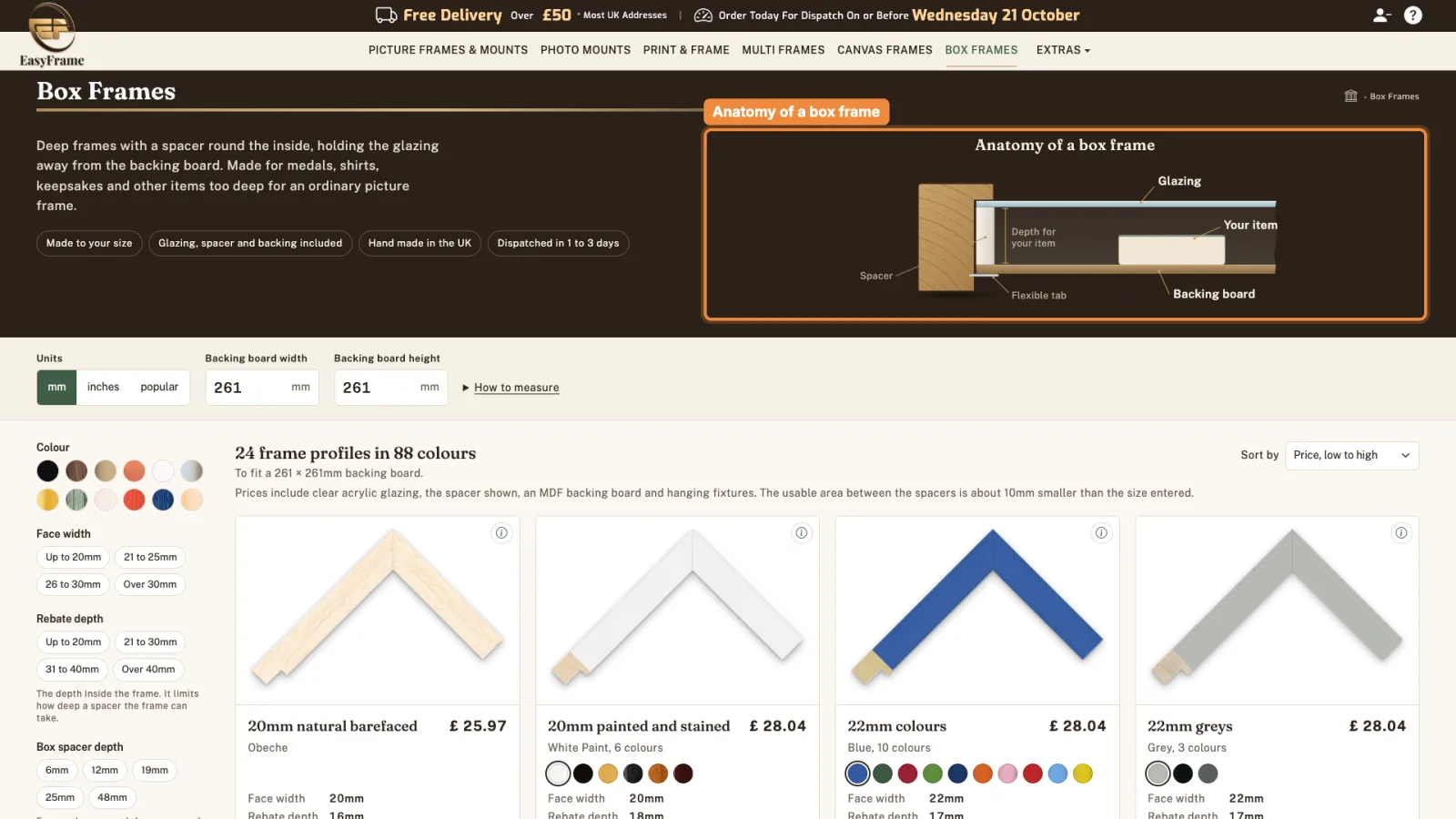1456x819 pixels.
Task: Open info icon on 22mm colours card
Action: pos(1101,533)
